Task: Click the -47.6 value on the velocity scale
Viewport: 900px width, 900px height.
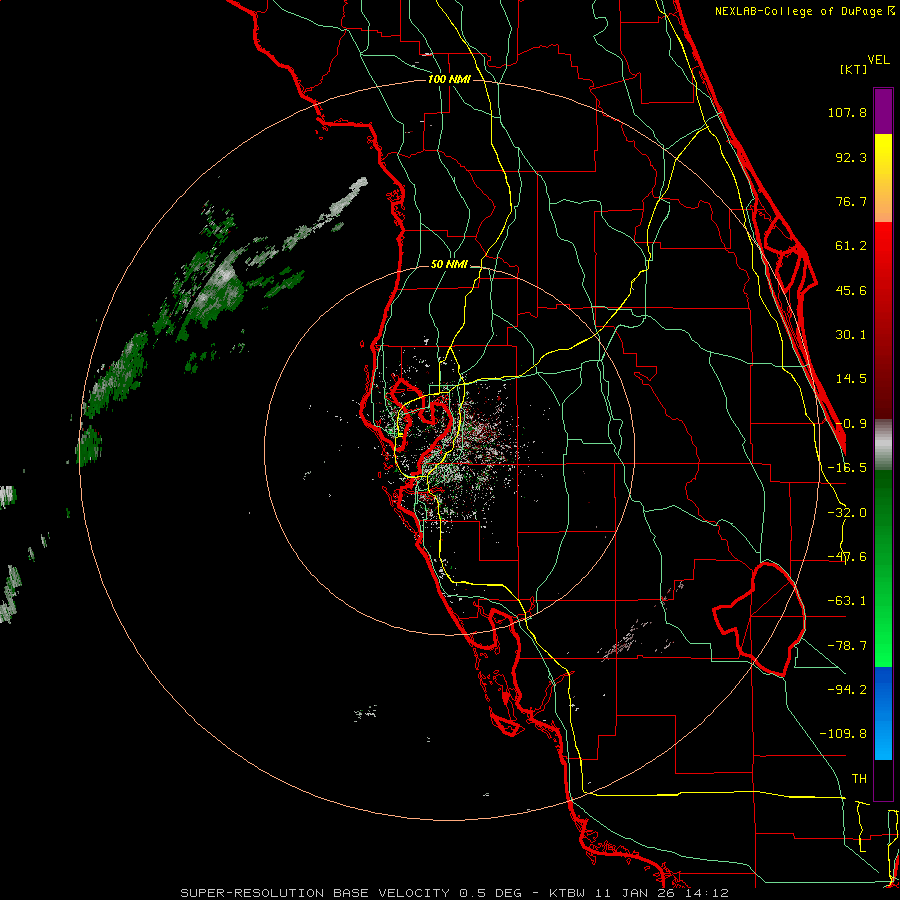Action: [x=847, y=557]
